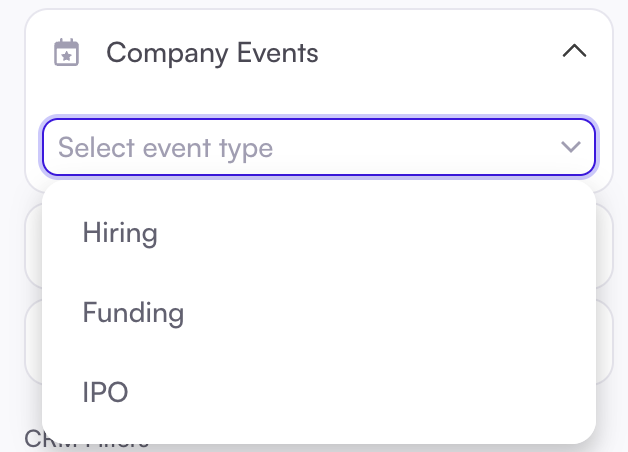This screenshot has width=628, height=452.
Task: Select the Hiring event type option
Action: 120,233
